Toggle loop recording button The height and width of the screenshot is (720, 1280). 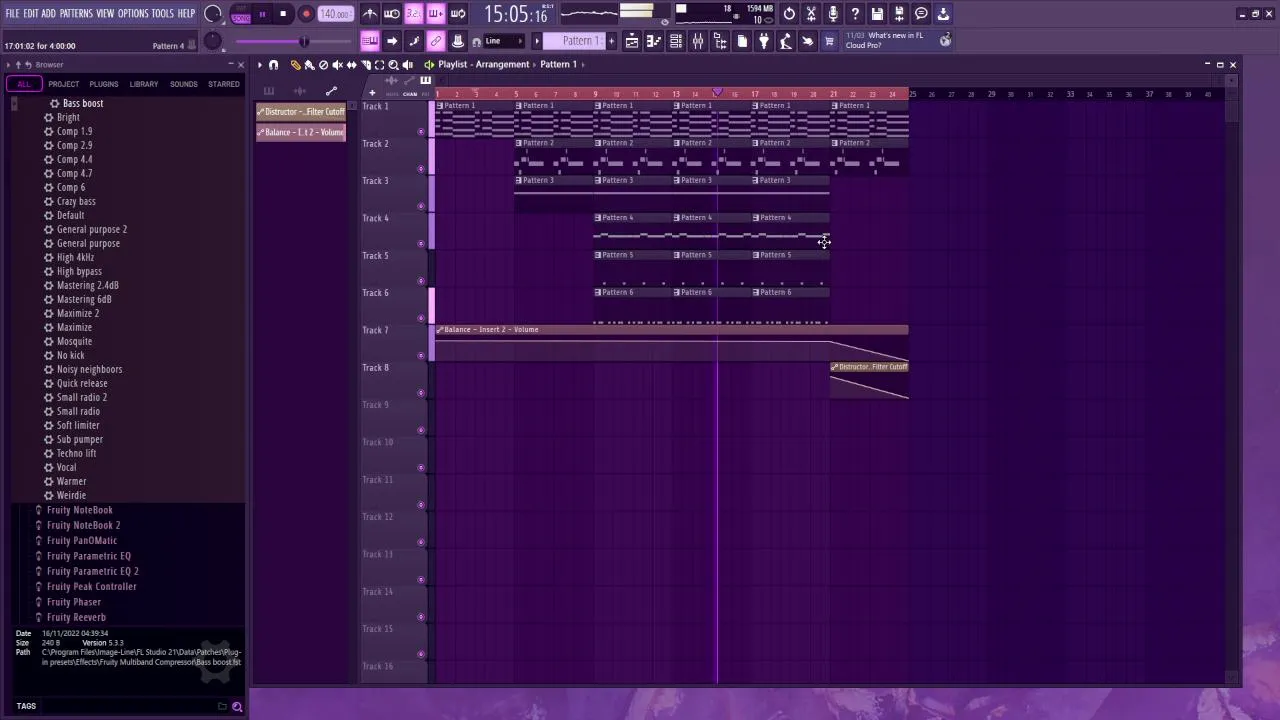457,14
